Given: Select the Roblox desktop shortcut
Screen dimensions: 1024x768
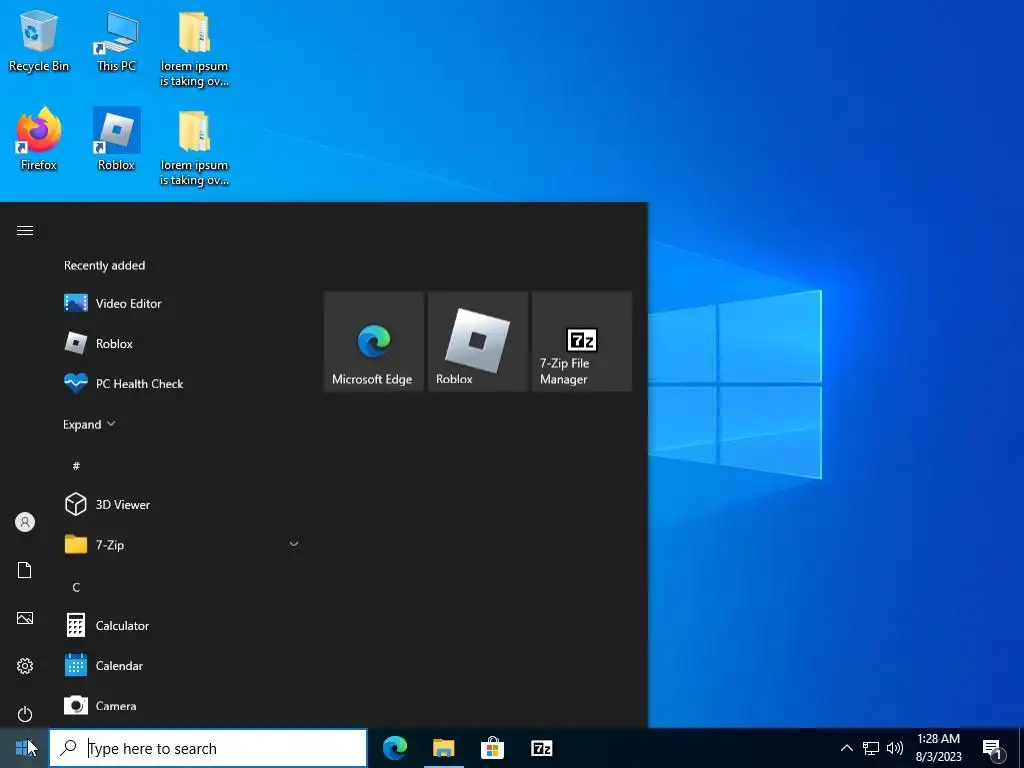Looking at the screenshot, I should click(x=116, y=139).
